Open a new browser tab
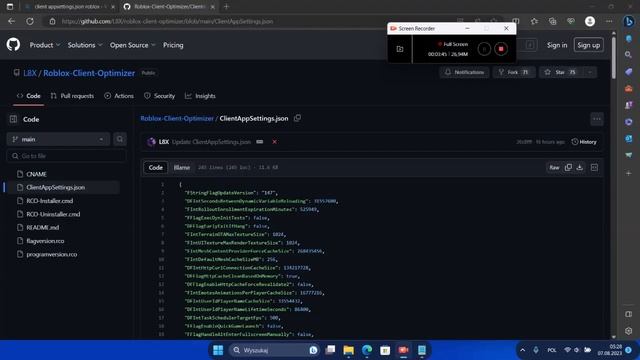 [x=226, y=7]
